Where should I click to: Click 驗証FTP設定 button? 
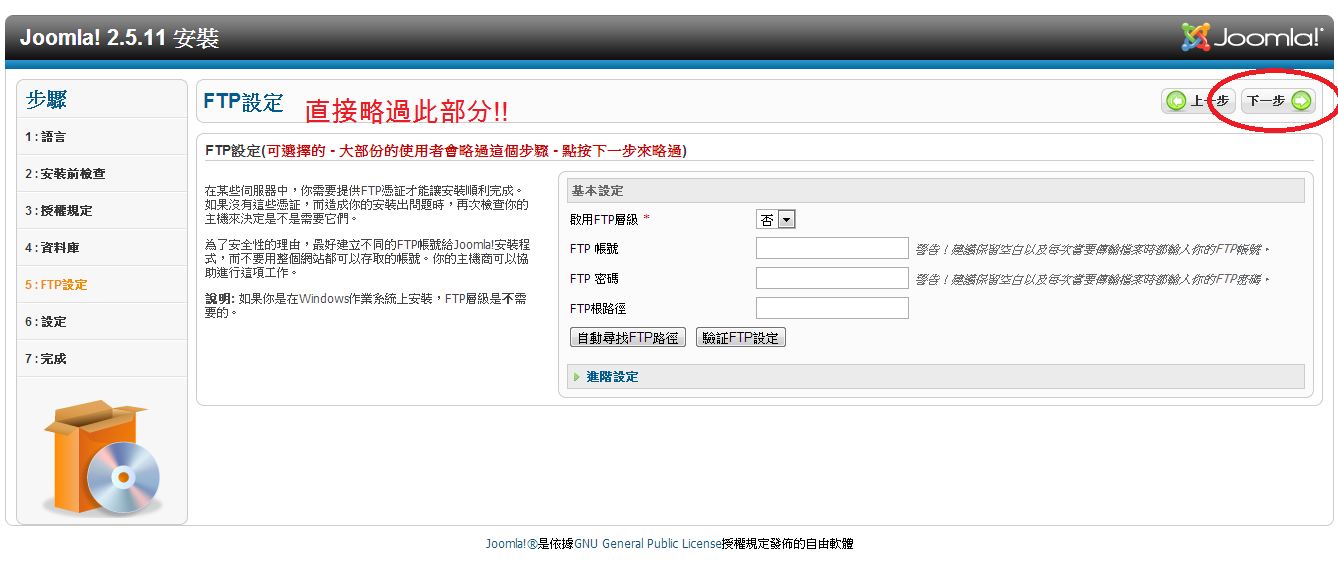pos(741,338)
